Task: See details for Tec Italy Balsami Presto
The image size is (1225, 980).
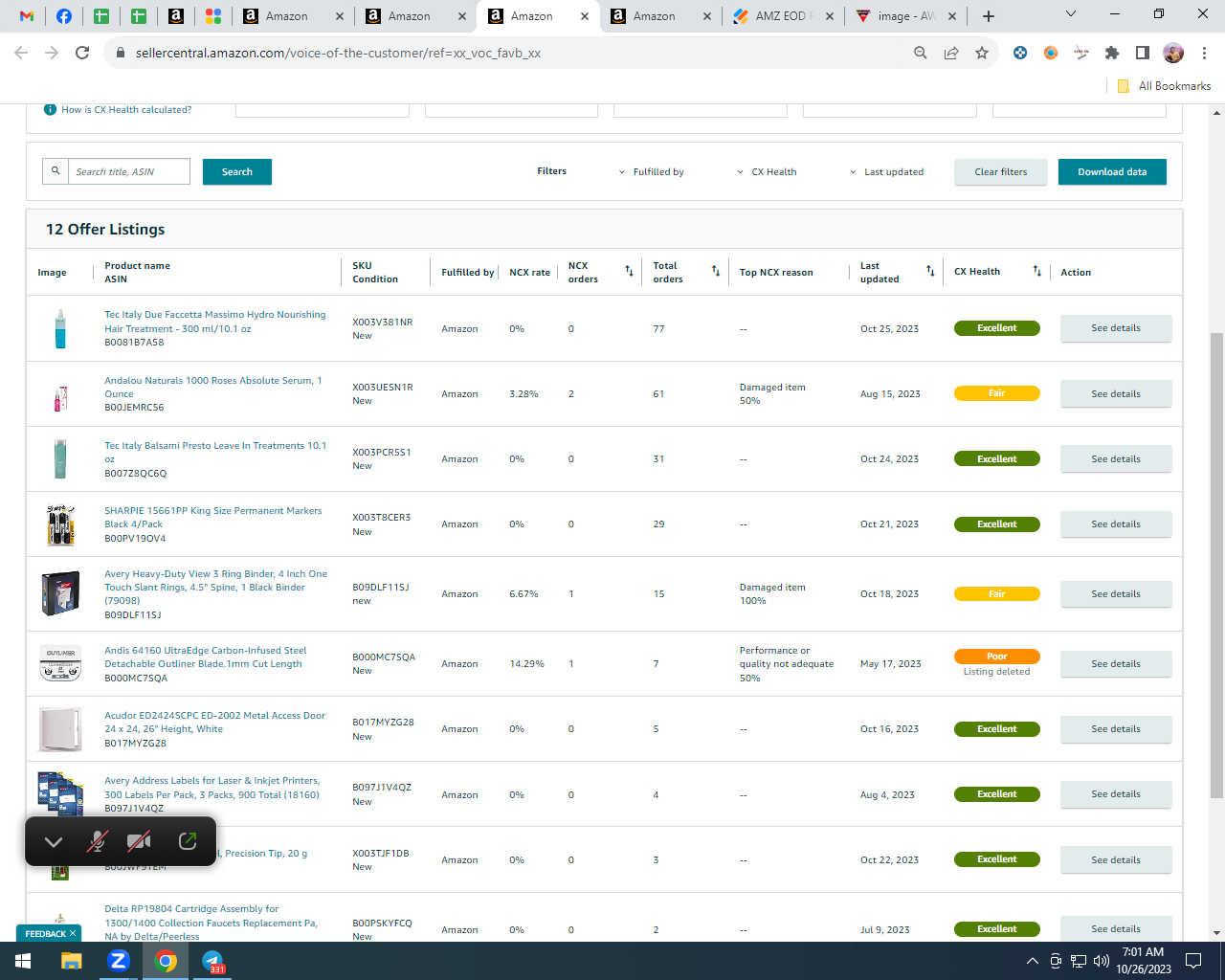Action: click(1116, 459)
